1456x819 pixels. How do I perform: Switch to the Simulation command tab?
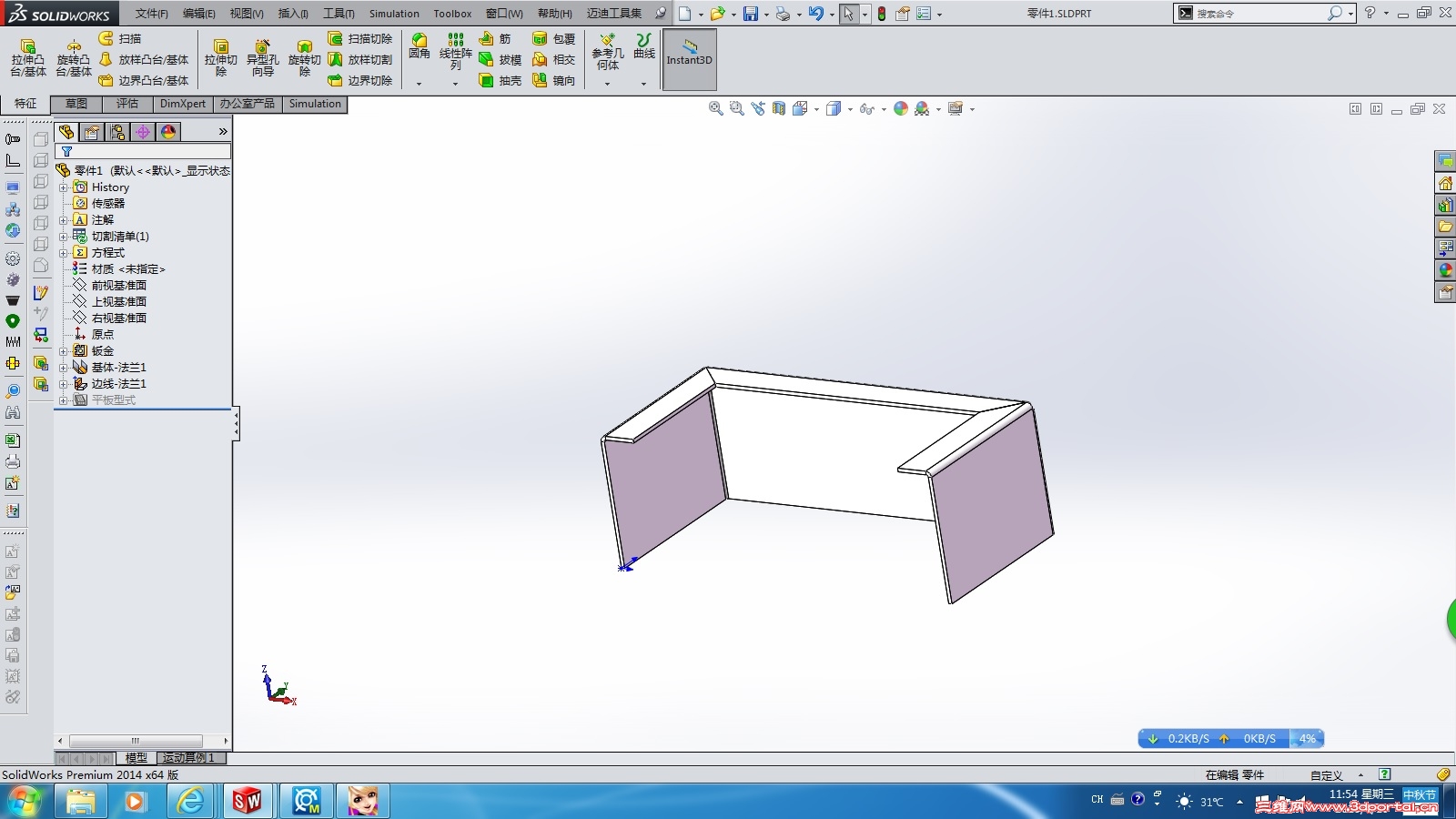[x=315, y=104]
